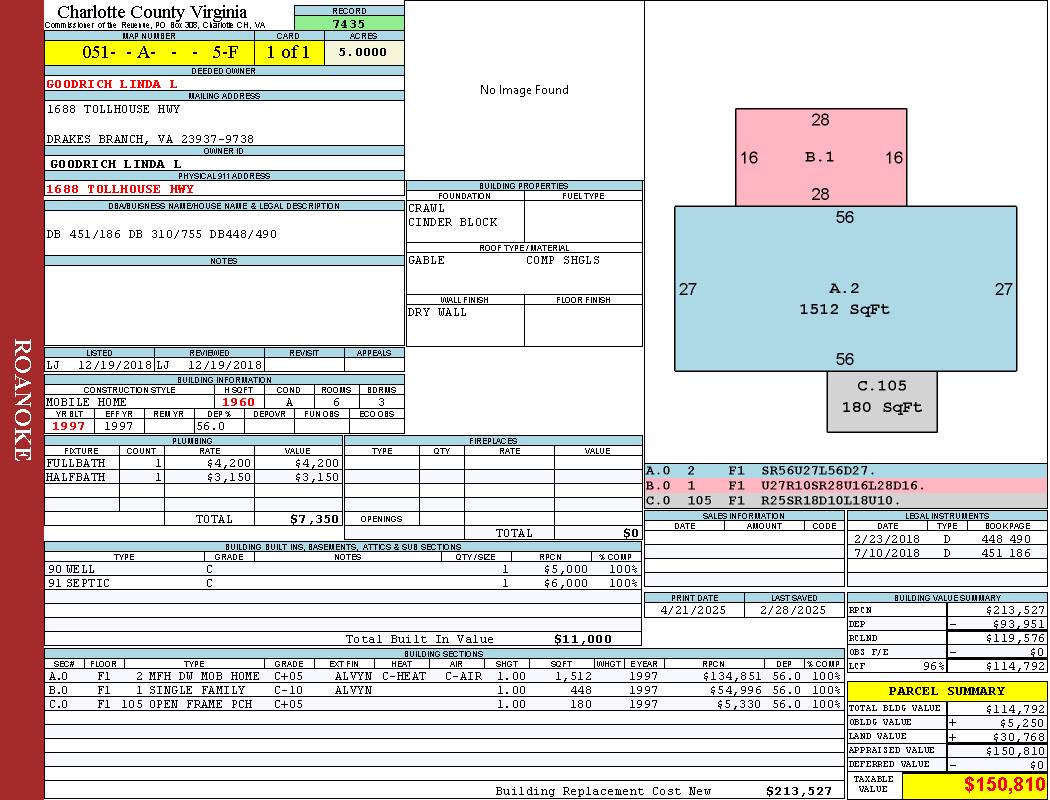Click the green record number 7435
Viewport: 1050px width, 800px height.
coord(349,23)
